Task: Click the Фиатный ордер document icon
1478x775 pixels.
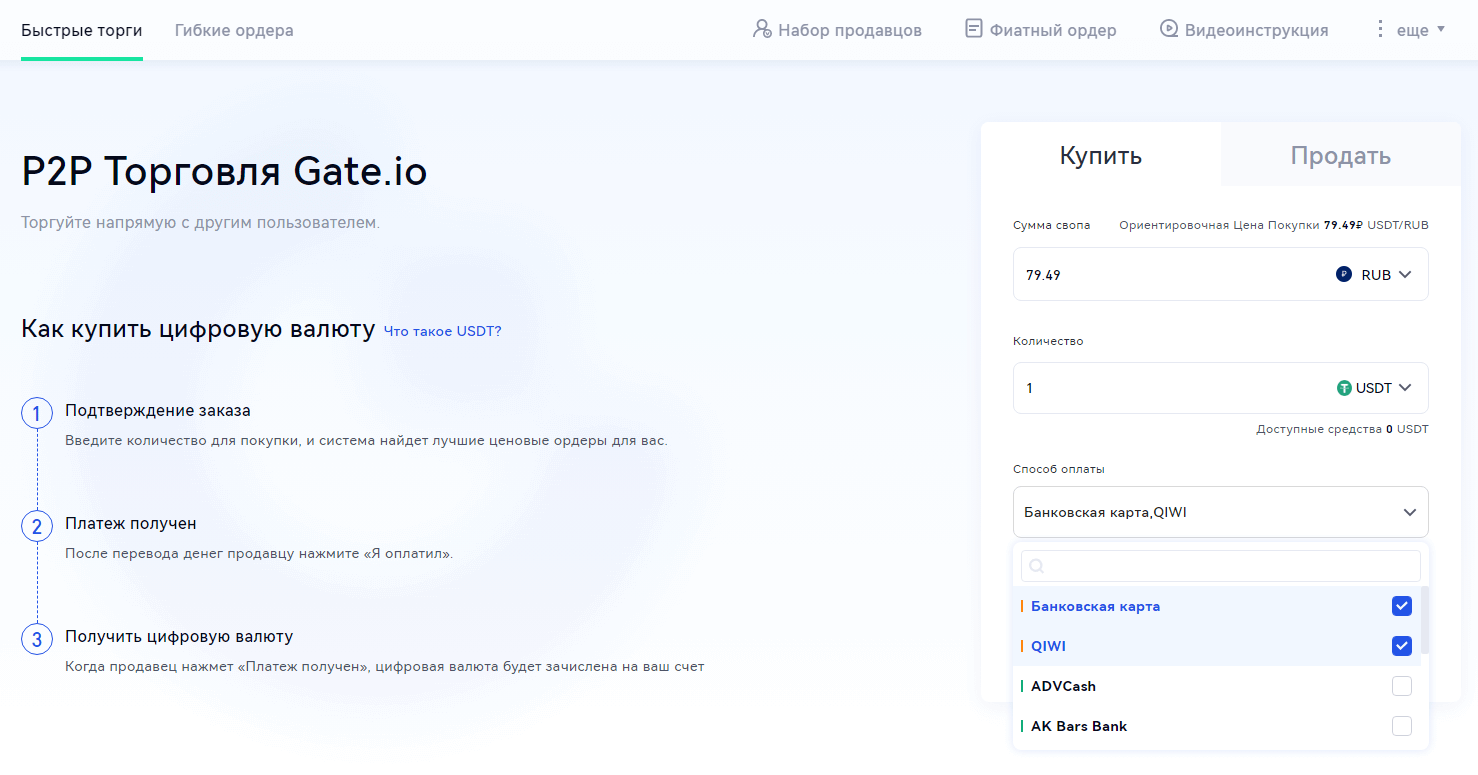Action: pyautogui.click(x=973, y=29)
